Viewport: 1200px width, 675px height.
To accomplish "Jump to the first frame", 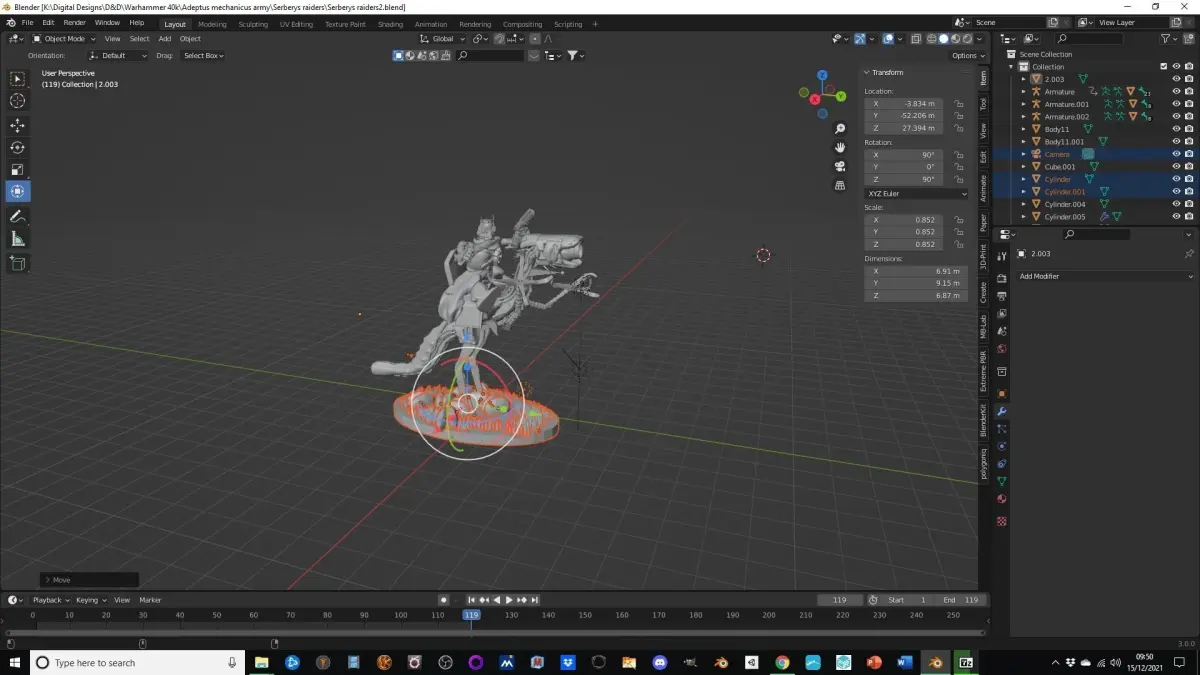I will point(472,600).
